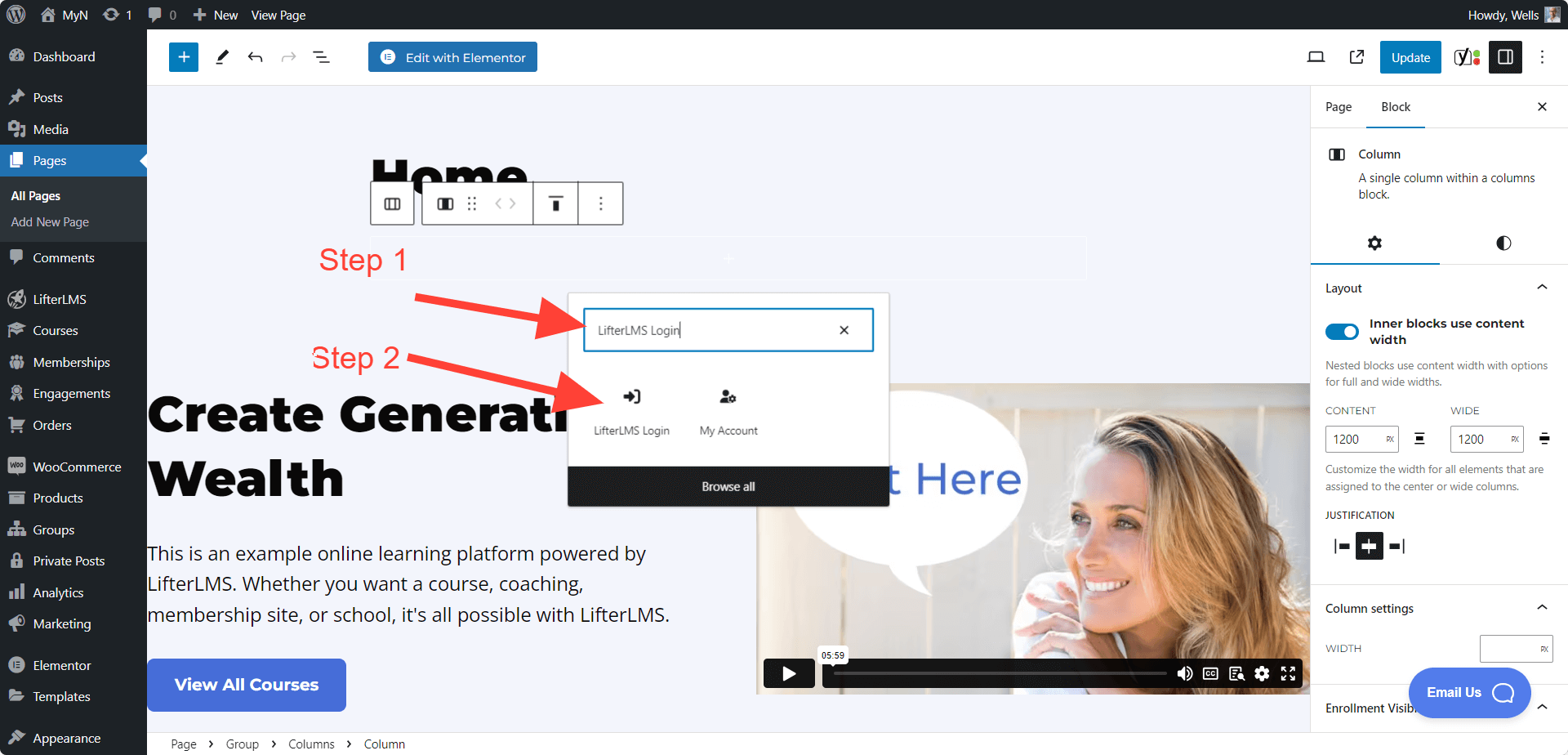Click the WordPress logo in admin bar
Viewport: 1568px width, 755px height.
(16, 15)
